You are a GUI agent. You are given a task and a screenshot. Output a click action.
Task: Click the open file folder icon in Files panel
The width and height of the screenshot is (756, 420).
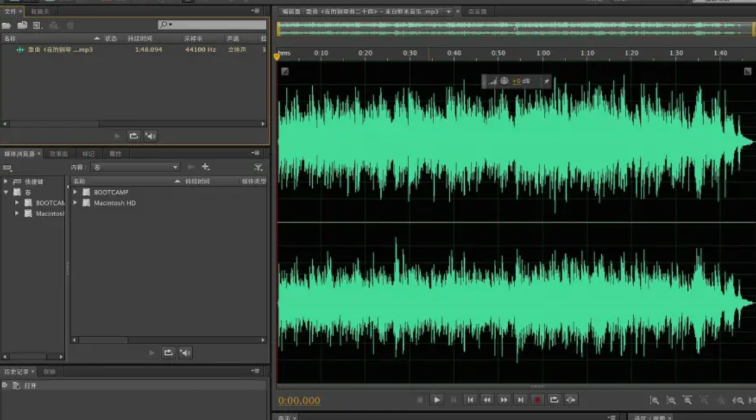coord(8,24)
